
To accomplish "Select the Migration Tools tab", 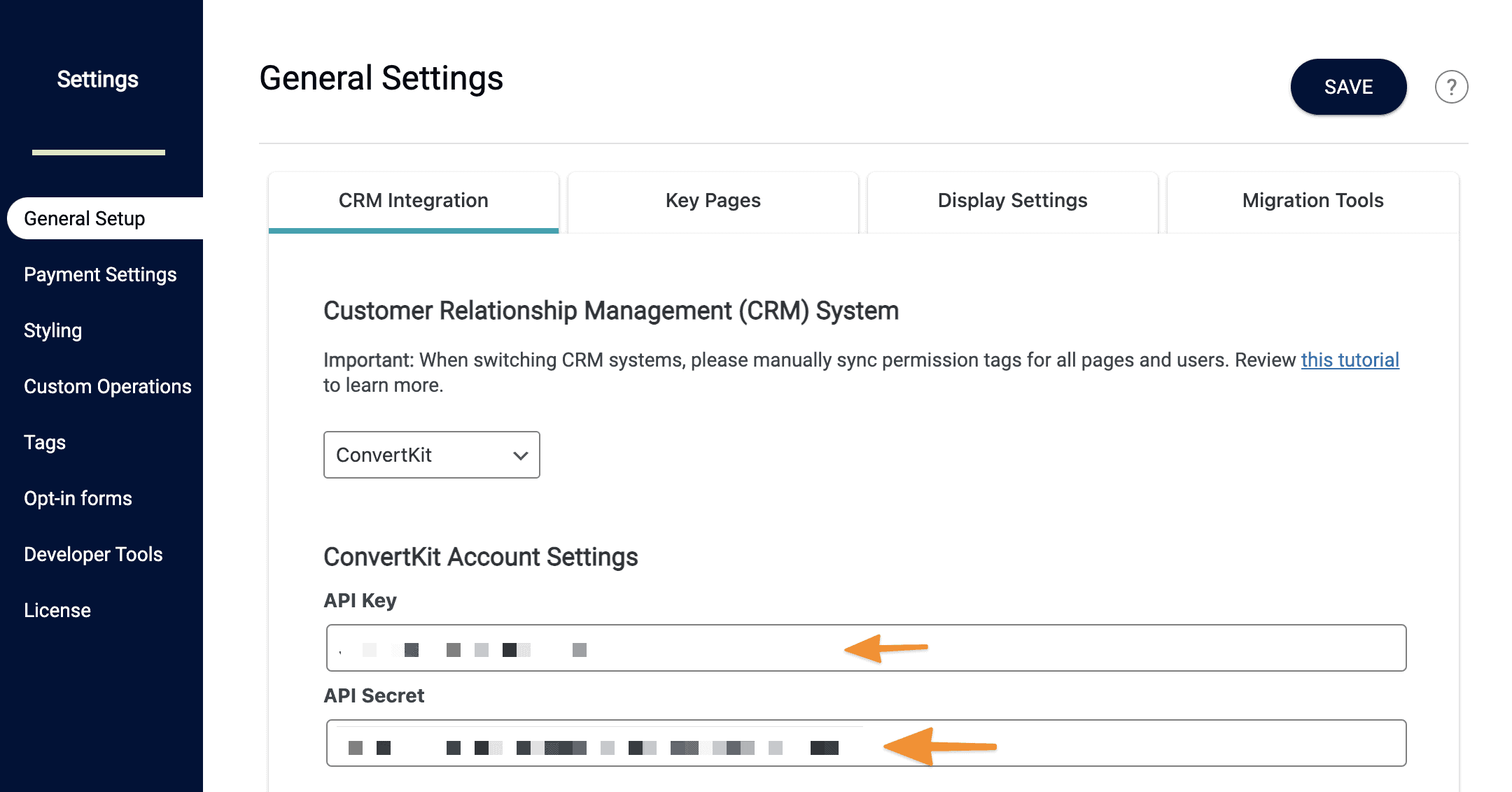I will tap(1312, 201).
